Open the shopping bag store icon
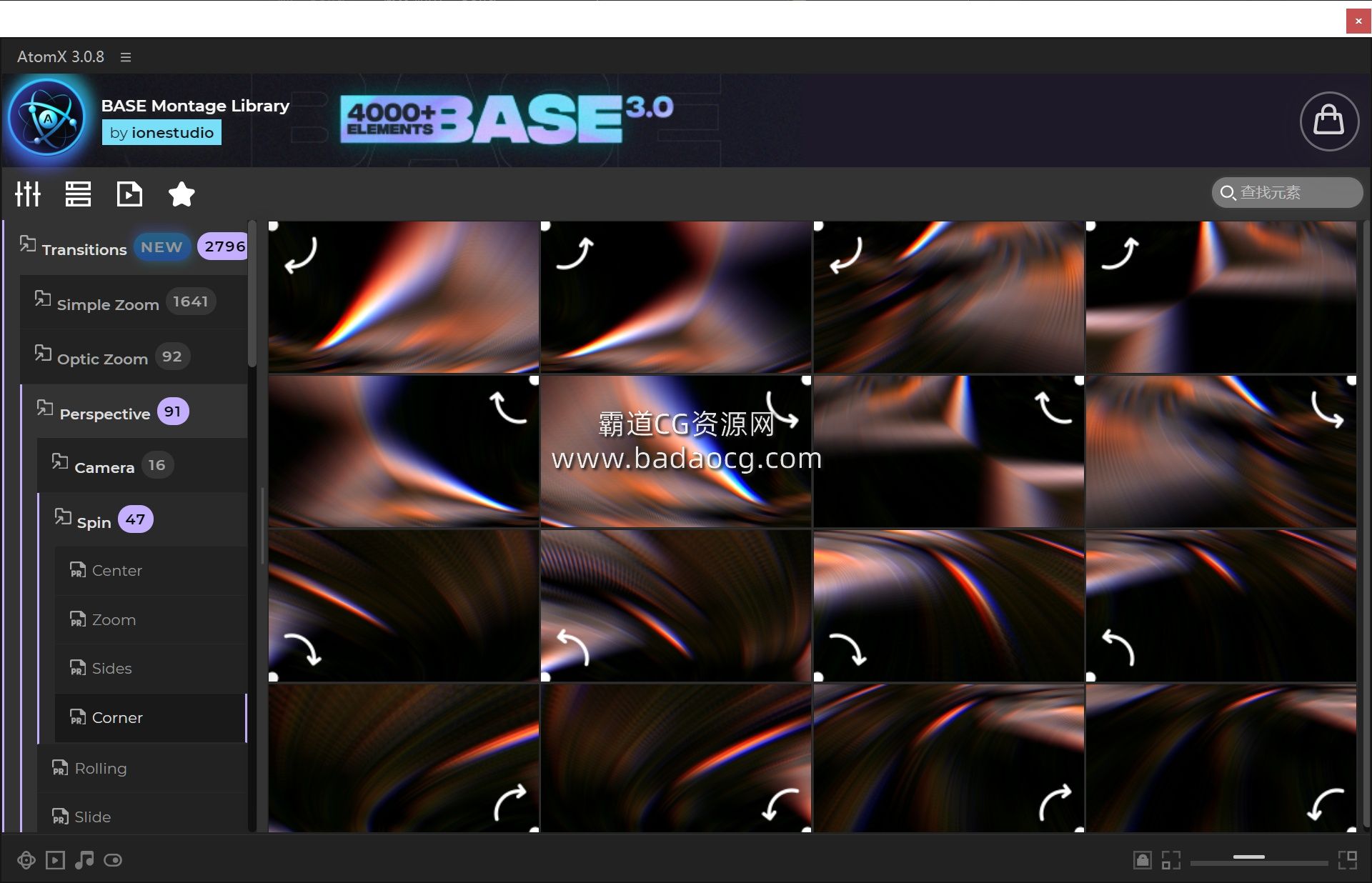 pyautogui.click(x=1329, y=121)
